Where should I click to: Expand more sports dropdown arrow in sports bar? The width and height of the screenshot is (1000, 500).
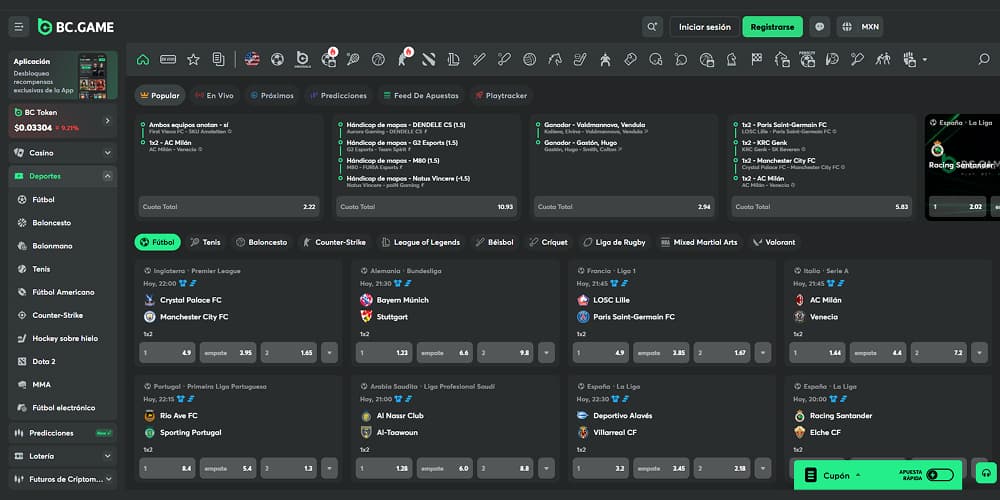tap(925, 60)
